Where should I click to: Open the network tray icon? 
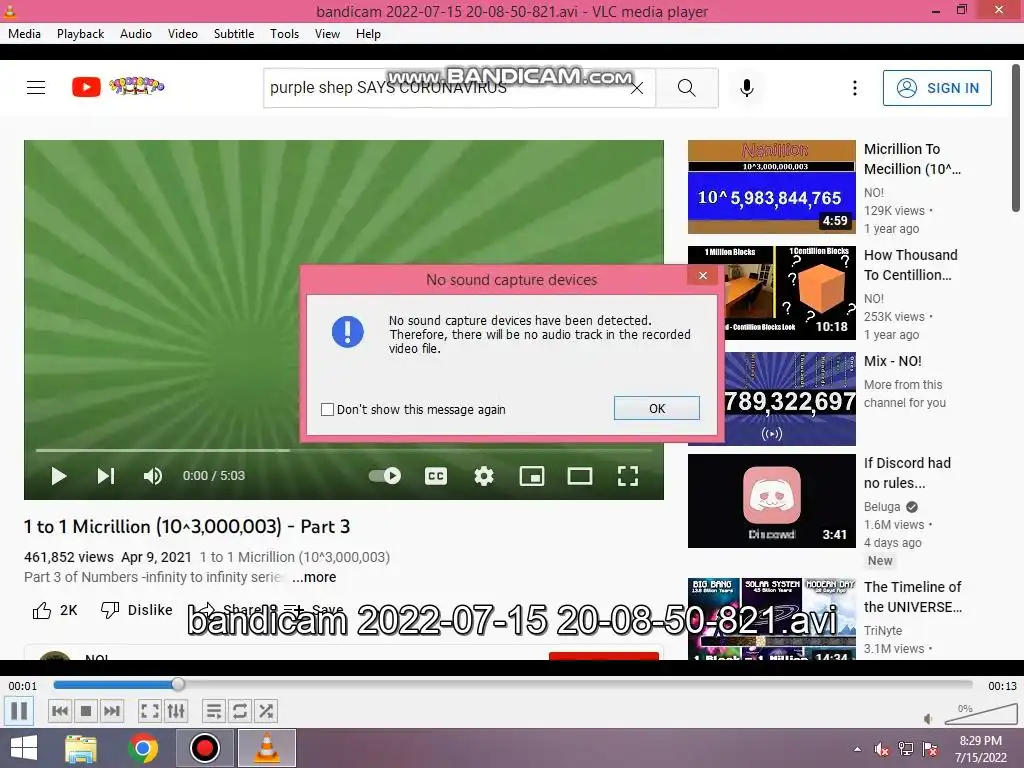(x=906, y=749)
